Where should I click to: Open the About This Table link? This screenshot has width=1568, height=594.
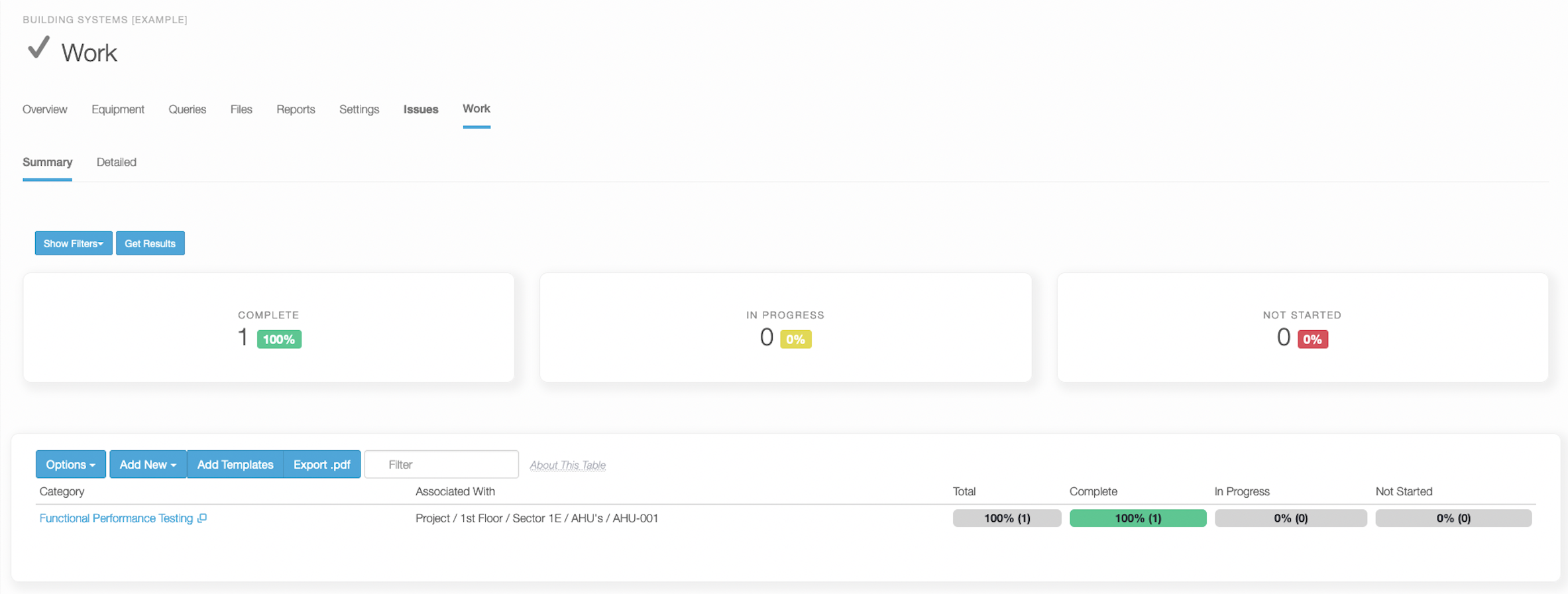click(568, 465)
